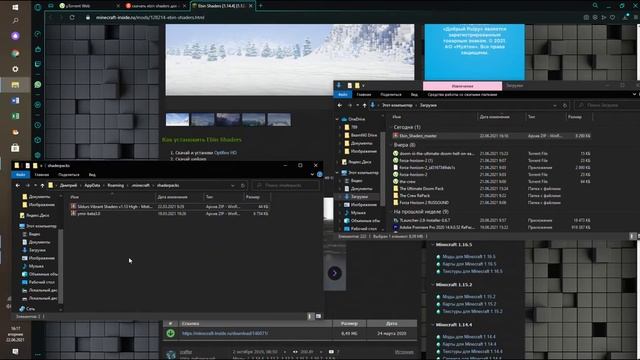Viewport: 640px width, 360px height.
Task: Open address history dropdown in Загрузки window
Action: pyautogui.click(x=555, y=105)
